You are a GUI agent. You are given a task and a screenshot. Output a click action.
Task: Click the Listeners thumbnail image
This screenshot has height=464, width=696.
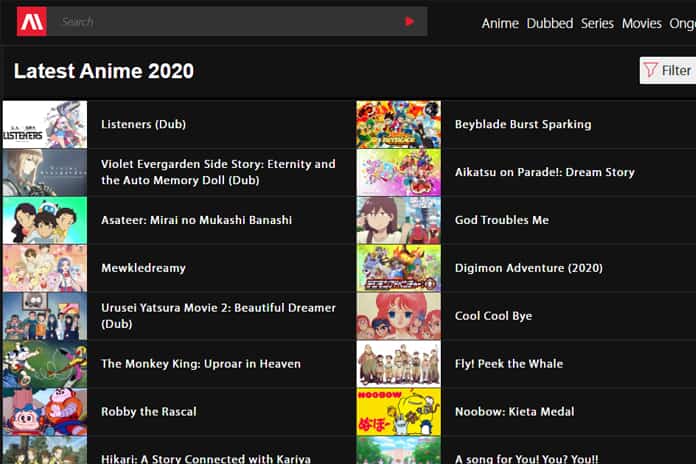[45, 124]
